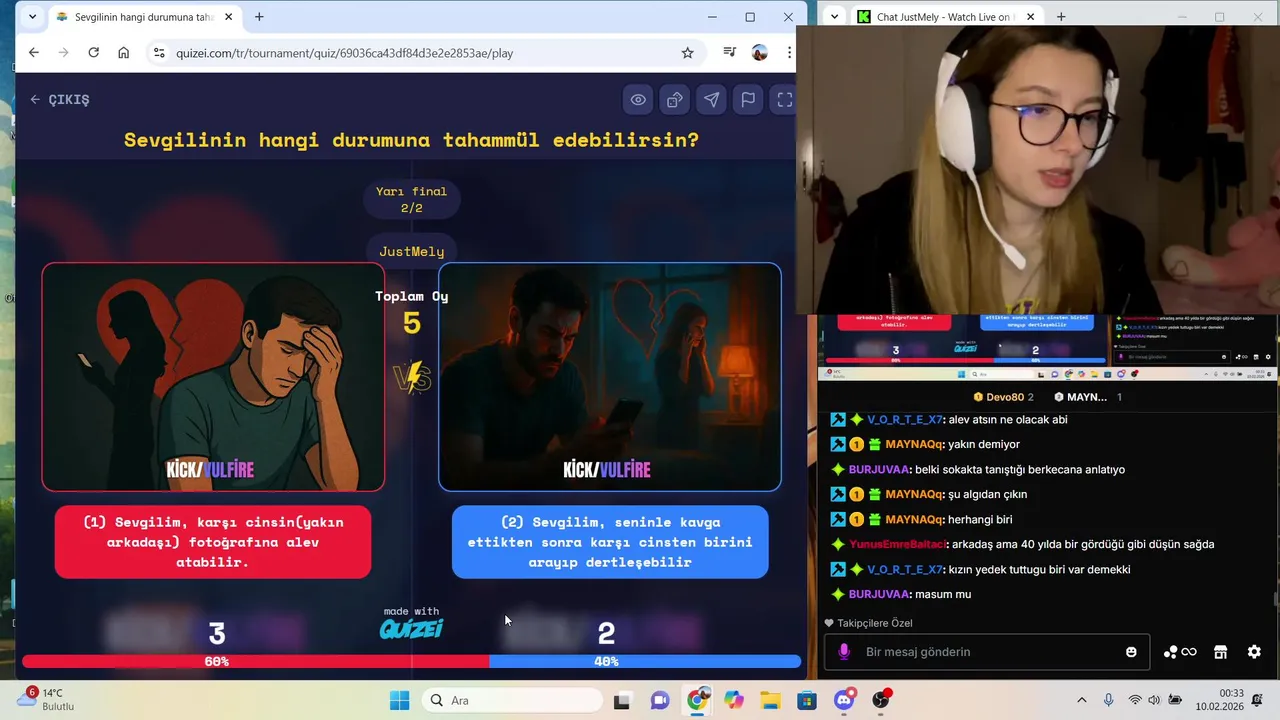Bookmark this page with the star icon
This screenshot has width=1280, height=720.
click(x=687, y=53)
